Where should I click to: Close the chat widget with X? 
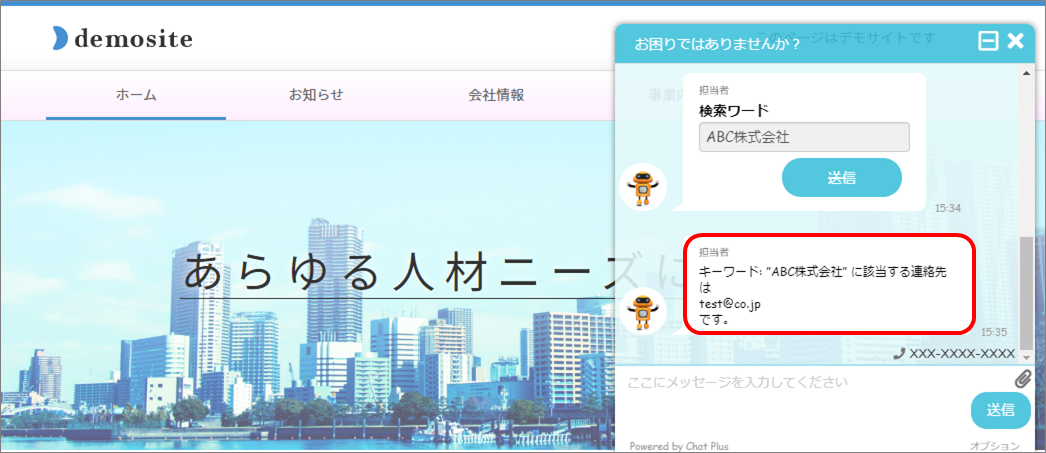coord(1015,41)
